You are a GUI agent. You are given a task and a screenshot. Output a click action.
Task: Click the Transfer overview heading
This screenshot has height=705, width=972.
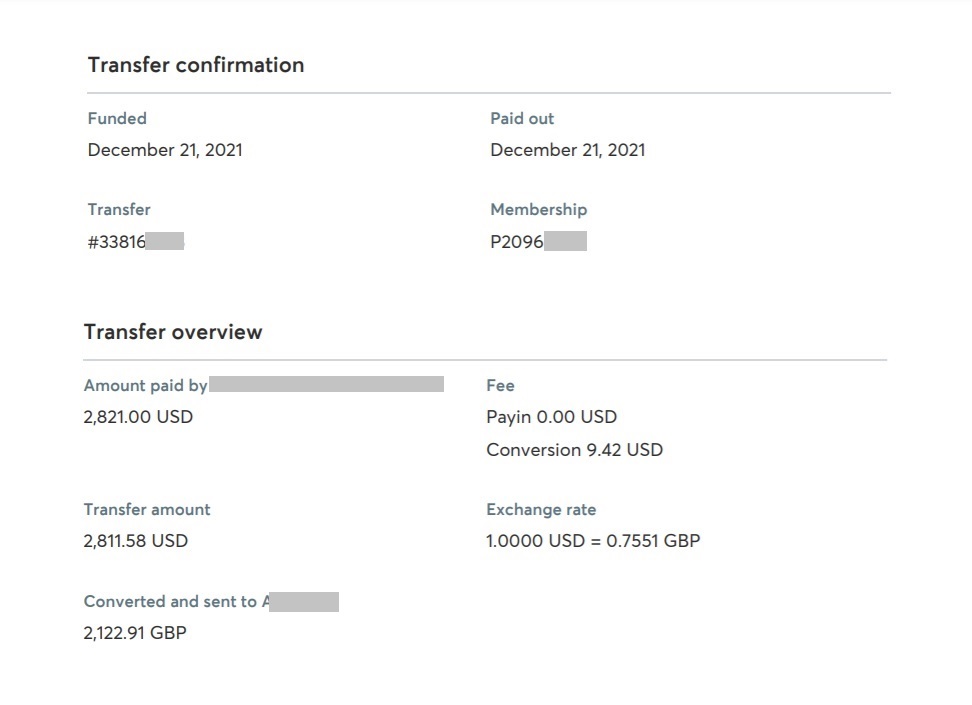[173, 332]
